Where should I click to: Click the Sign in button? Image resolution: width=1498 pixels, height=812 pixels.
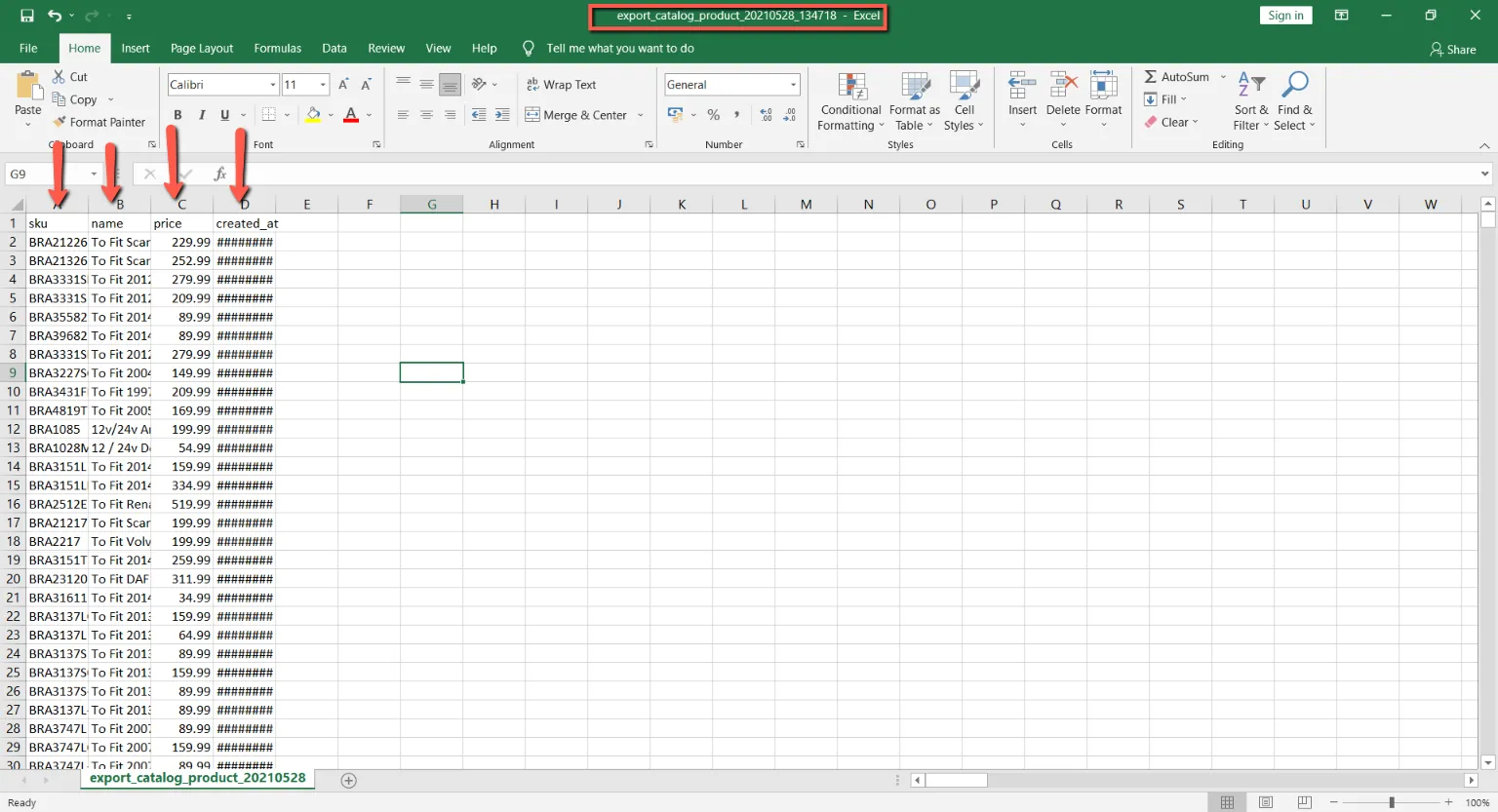coord(1285,16)
